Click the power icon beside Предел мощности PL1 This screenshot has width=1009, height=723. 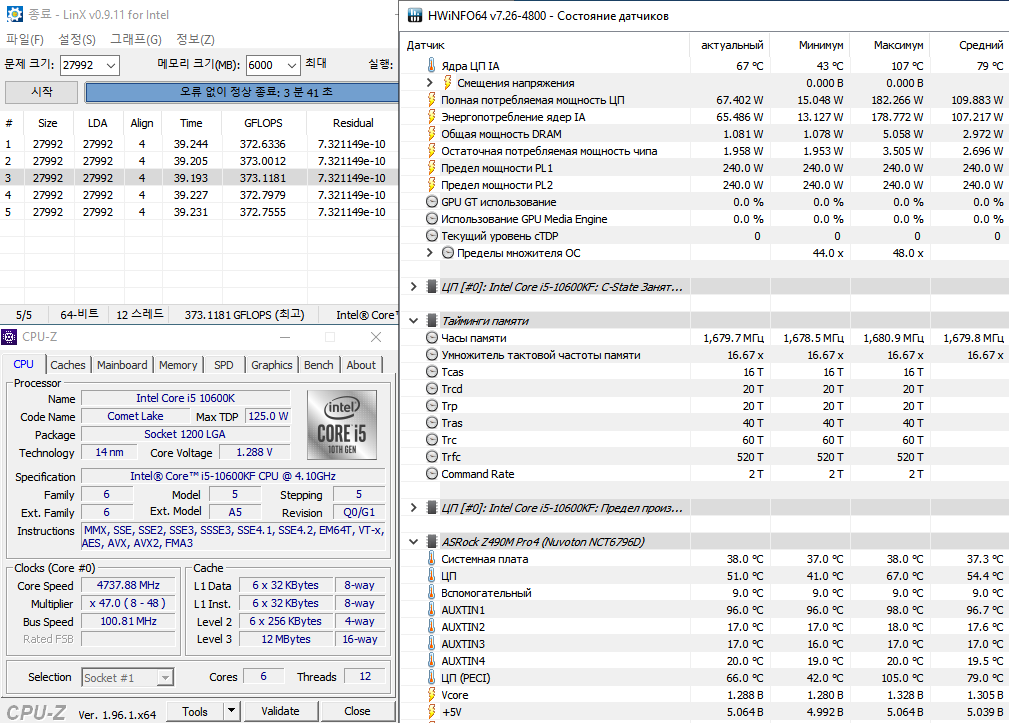click(432, 168)
